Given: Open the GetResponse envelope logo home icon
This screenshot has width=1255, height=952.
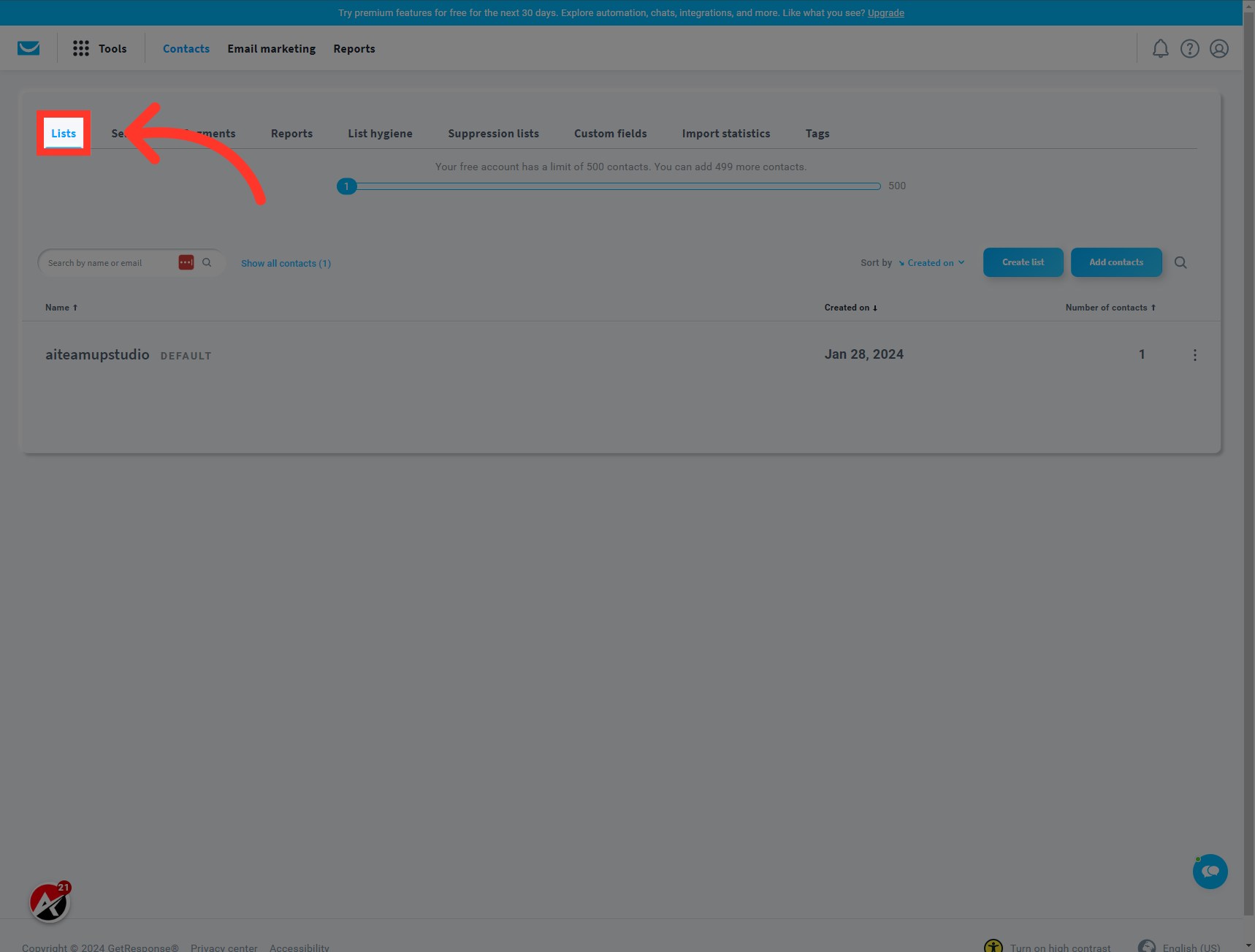Looking at the screenshot, I should pyautogui.click(x=28, y=48).
